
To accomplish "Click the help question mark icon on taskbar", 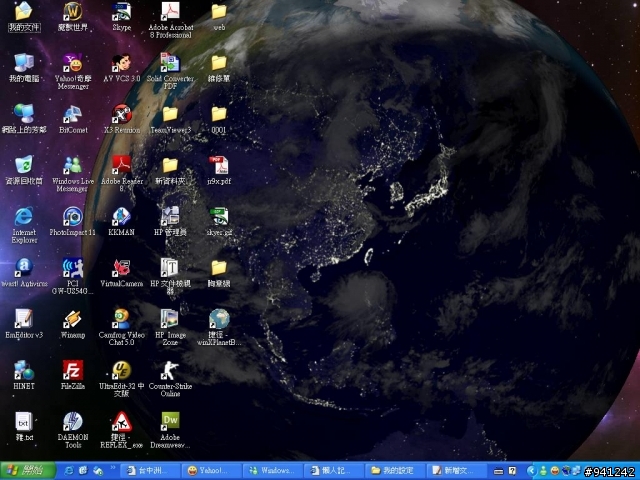I will pos(513,471).
